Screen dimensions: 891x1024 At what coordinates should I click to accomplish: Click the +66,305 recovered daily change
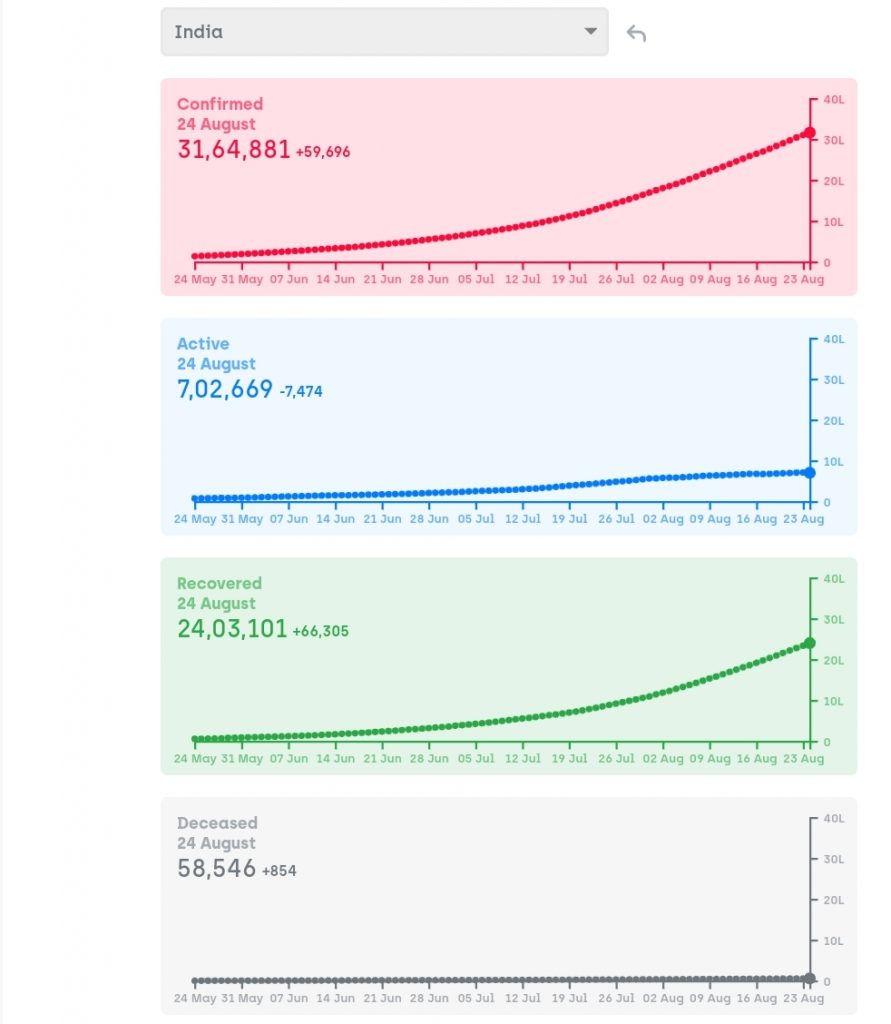[x=321, y=632]
